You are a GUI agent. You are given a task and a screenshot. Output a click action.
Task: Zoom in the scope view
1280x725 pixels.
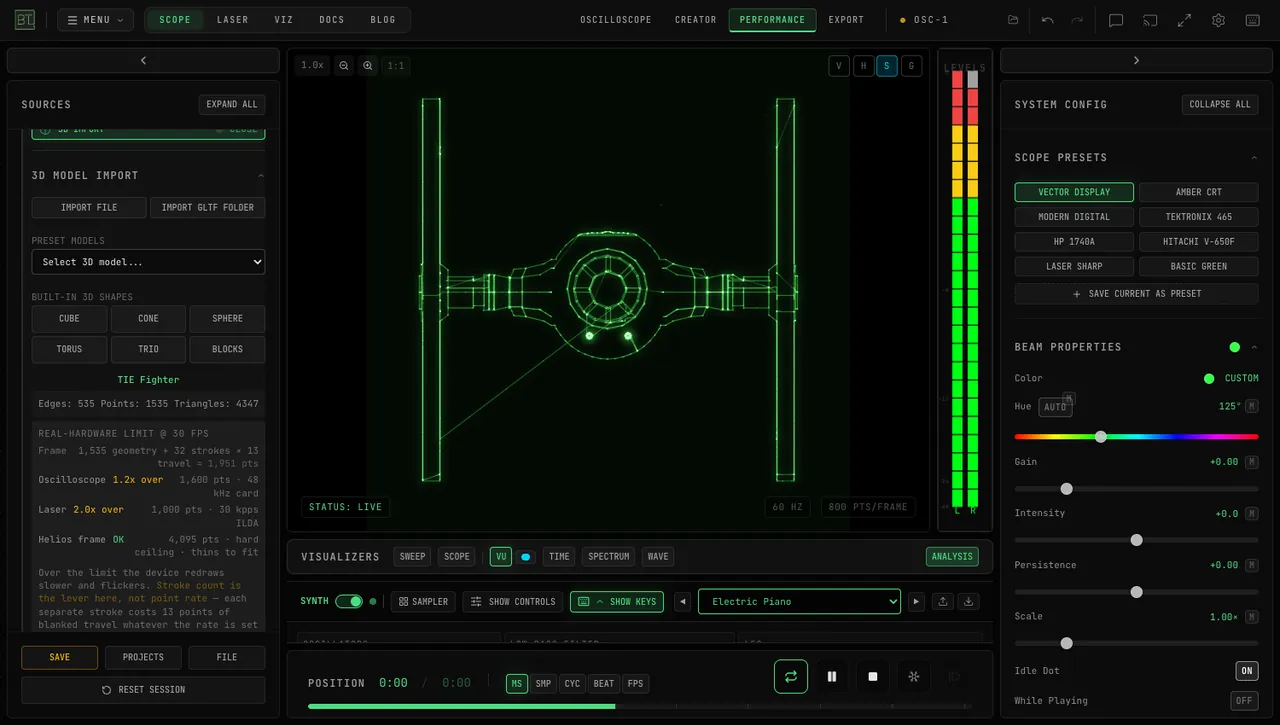point(368,65)
